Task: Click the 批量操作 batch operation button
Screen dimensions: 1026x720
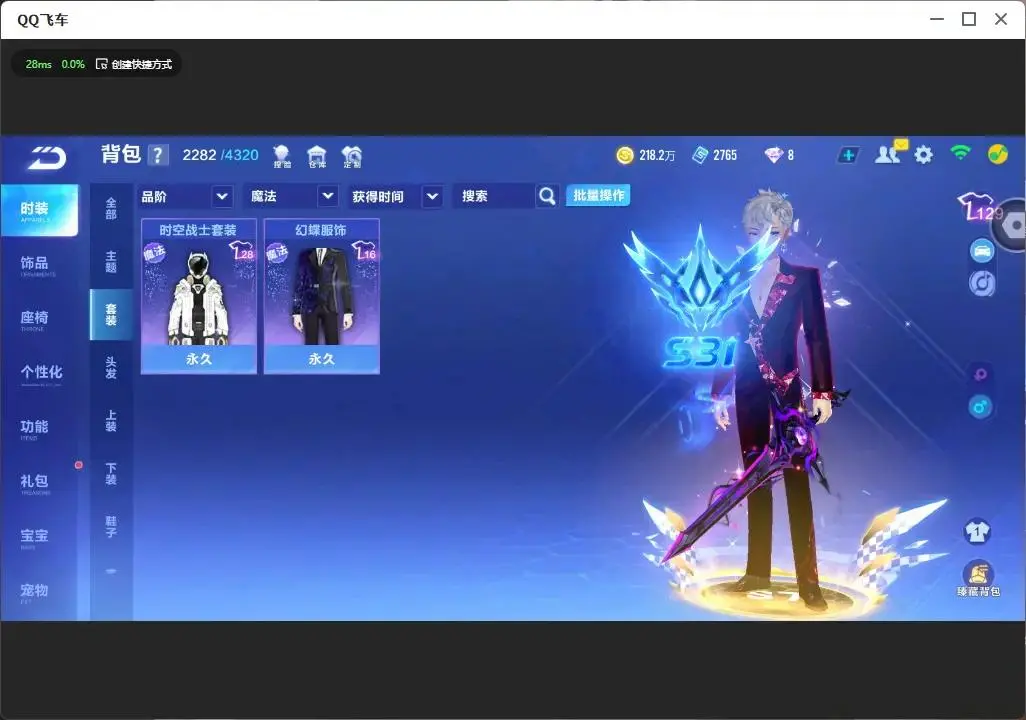Action: click(598, 196)
